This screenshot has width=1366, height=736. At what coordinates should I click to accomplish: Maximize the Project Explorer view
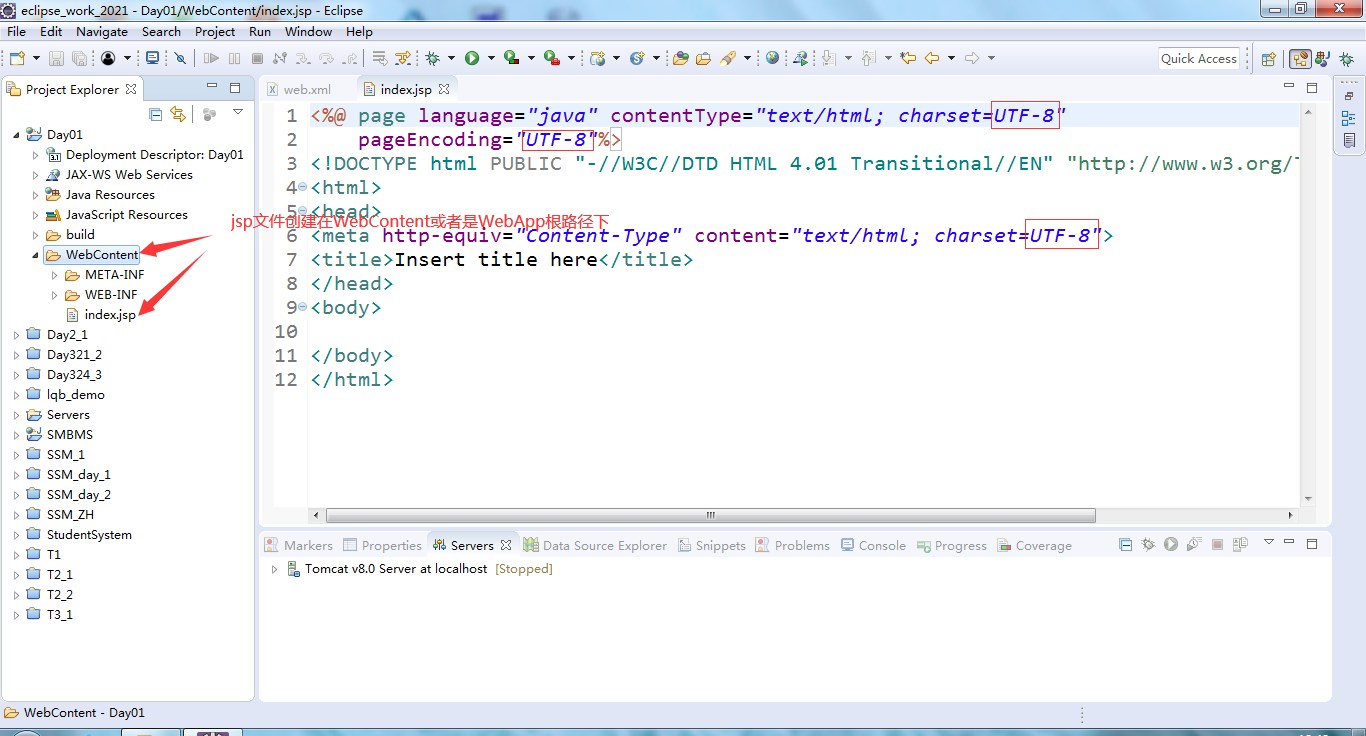click(235, 88)
